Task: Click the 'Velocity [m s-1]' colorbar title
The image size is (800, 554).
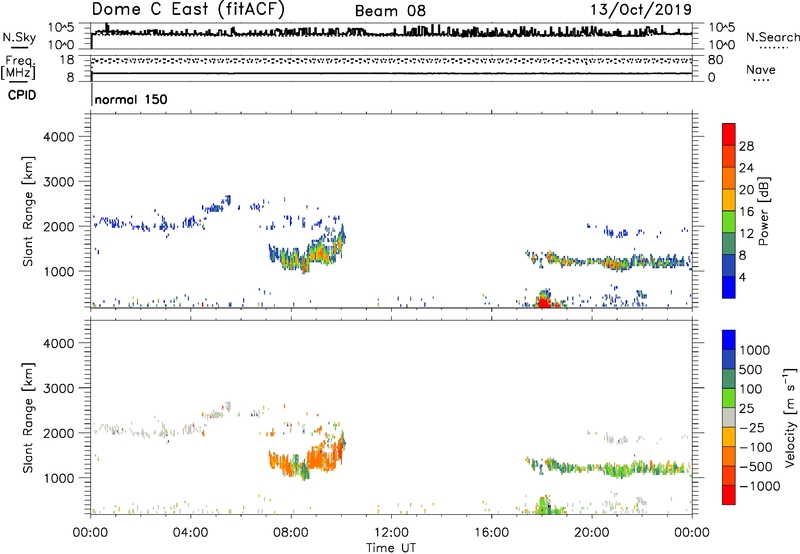Action: pos(790,417)
